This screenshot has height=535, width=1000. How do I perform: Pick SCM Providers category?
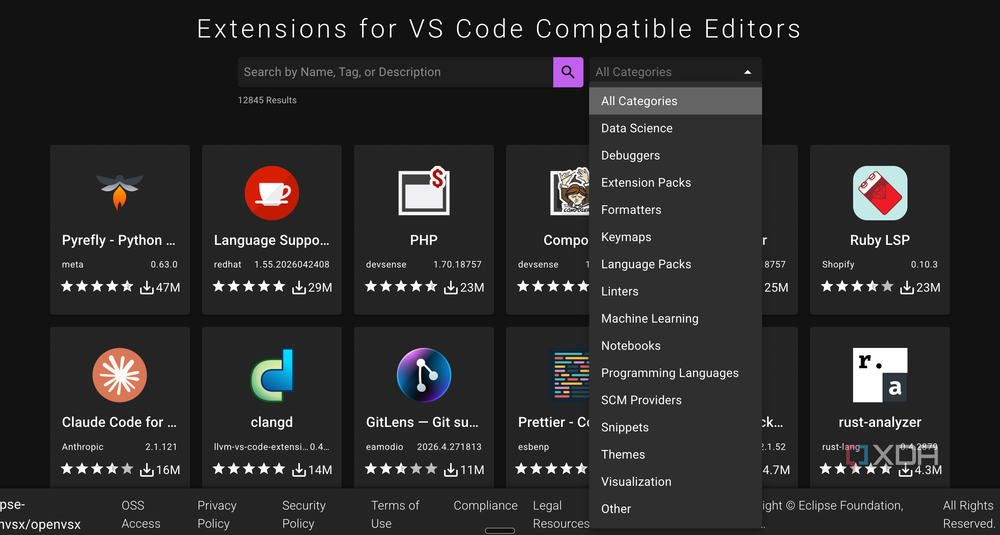675,400
